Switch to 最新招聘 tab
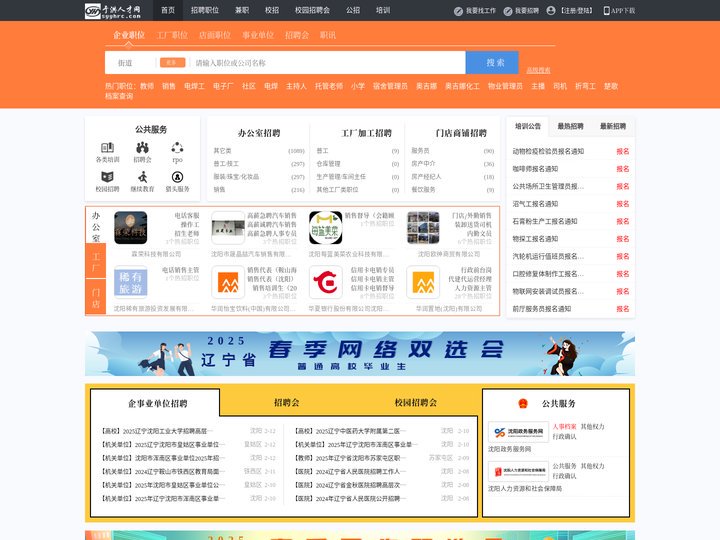The height and width of the screenshot is (540, 720). click(613, 126)
